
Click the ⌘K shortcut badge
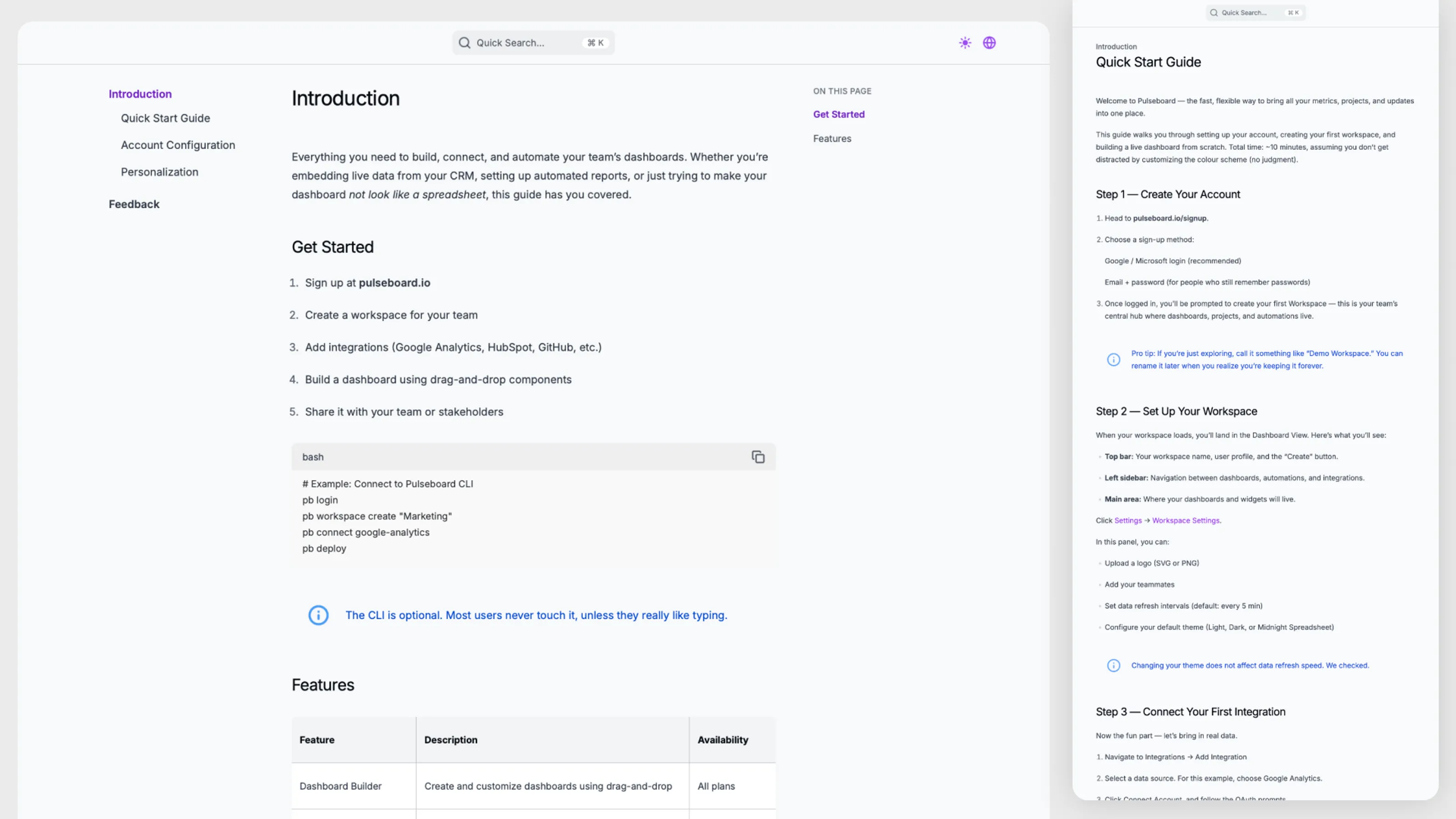click(x=595, y=43)
